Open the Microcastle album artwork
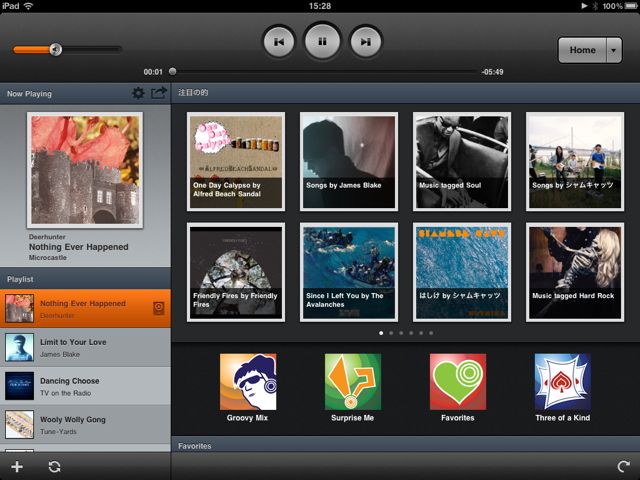 point(85,170)
